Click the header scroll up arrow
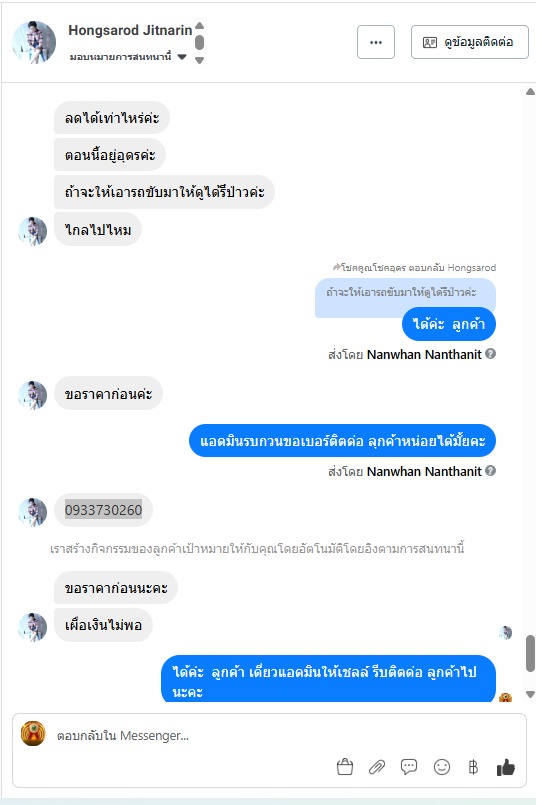536x805 pixels. click(x=200, y=26)
